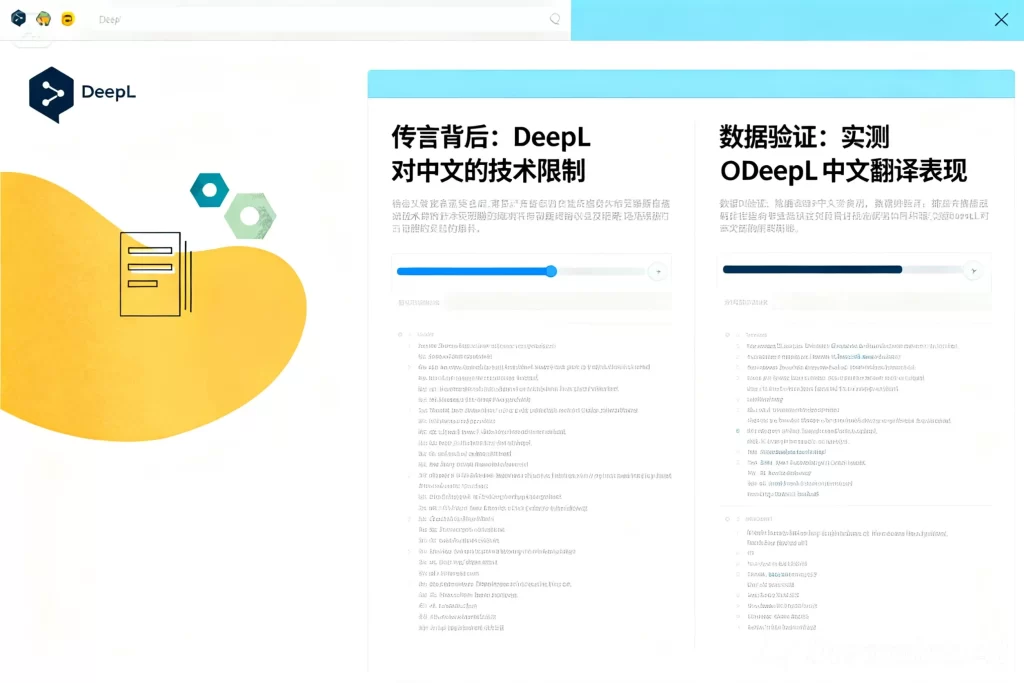
Task: Click the yellow circular app icon in the title bar
Action: pos(68,18)
